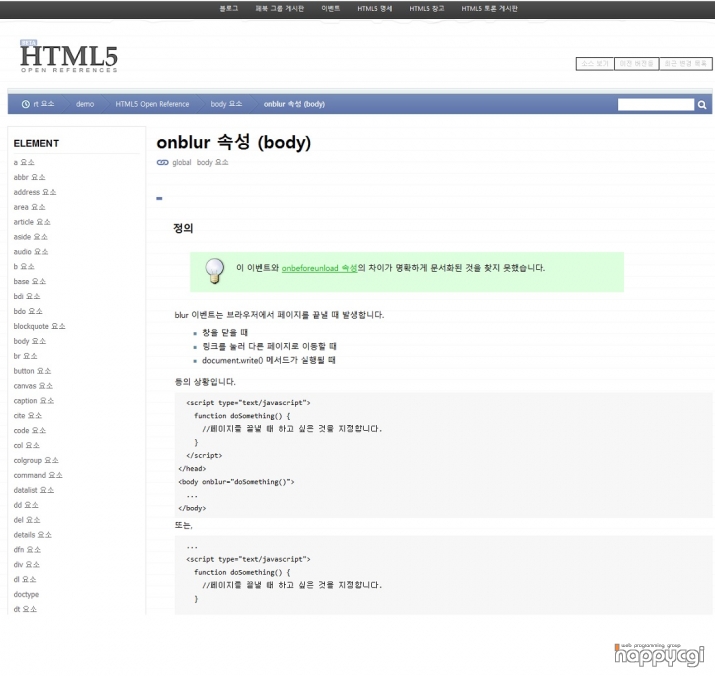Screen dimensions: 715x676
Task: Click the 'onblur 속성 (body)' page title
Action: pyautogui.click(x=233, y=142)
